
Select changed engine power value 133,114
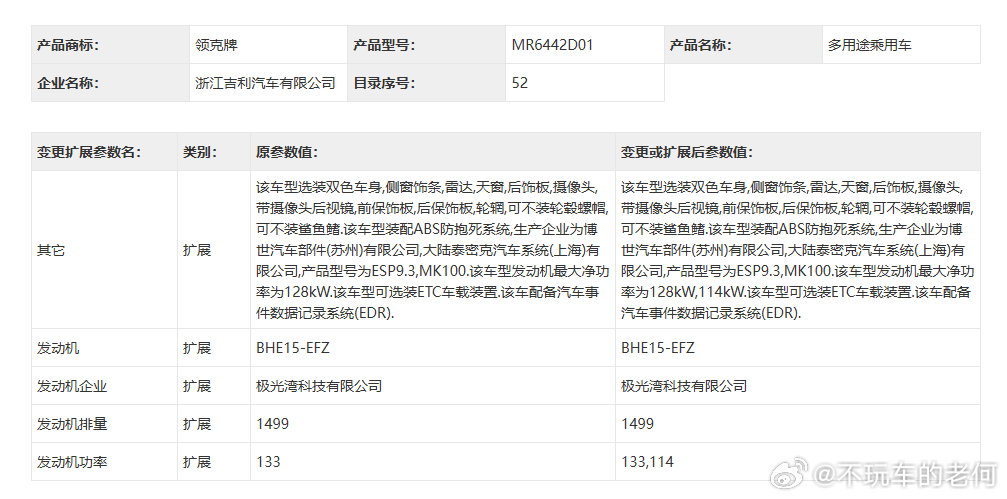(x=647, y=462)
